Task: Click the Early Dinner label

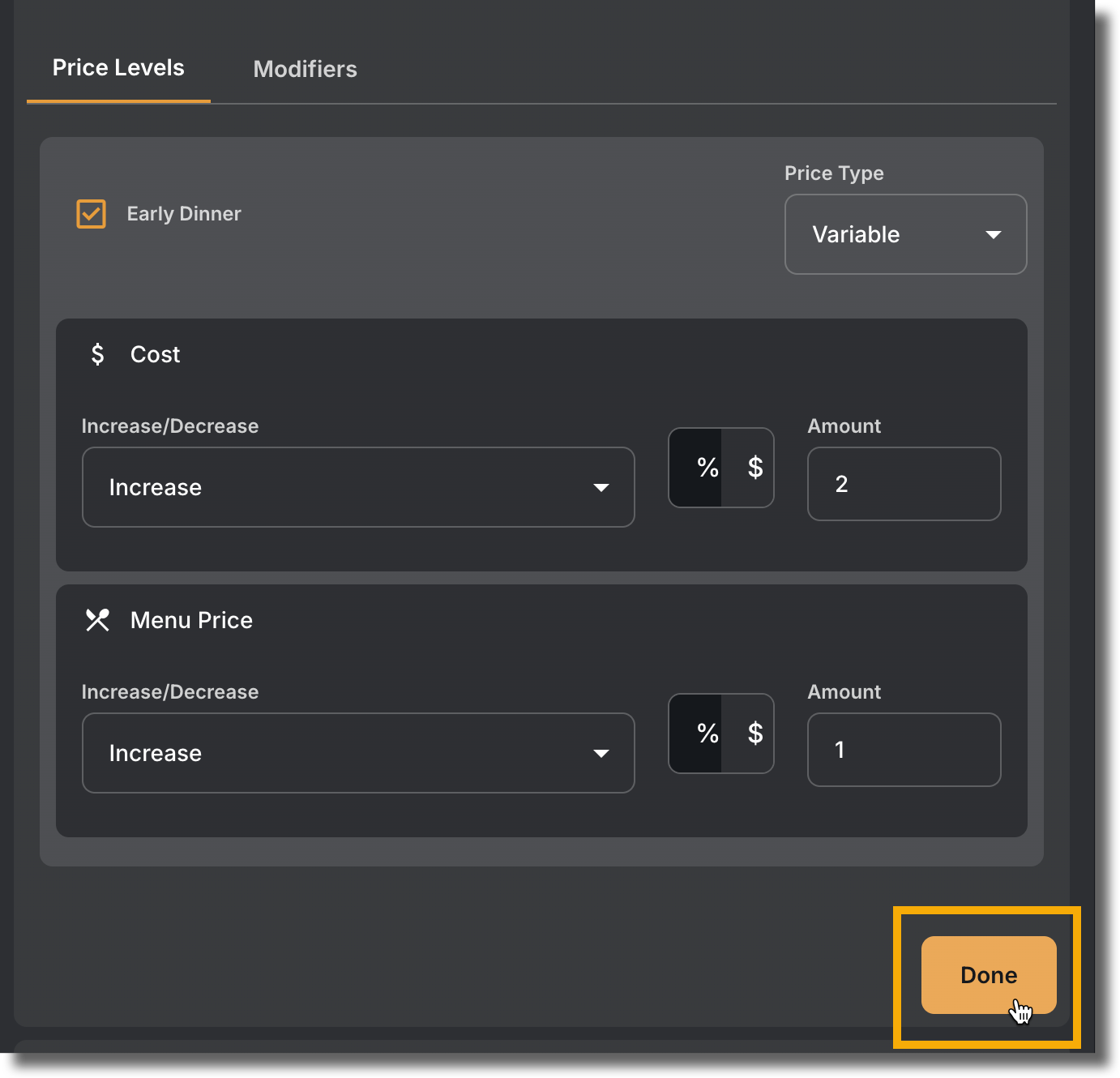Action: pos(184,214)
